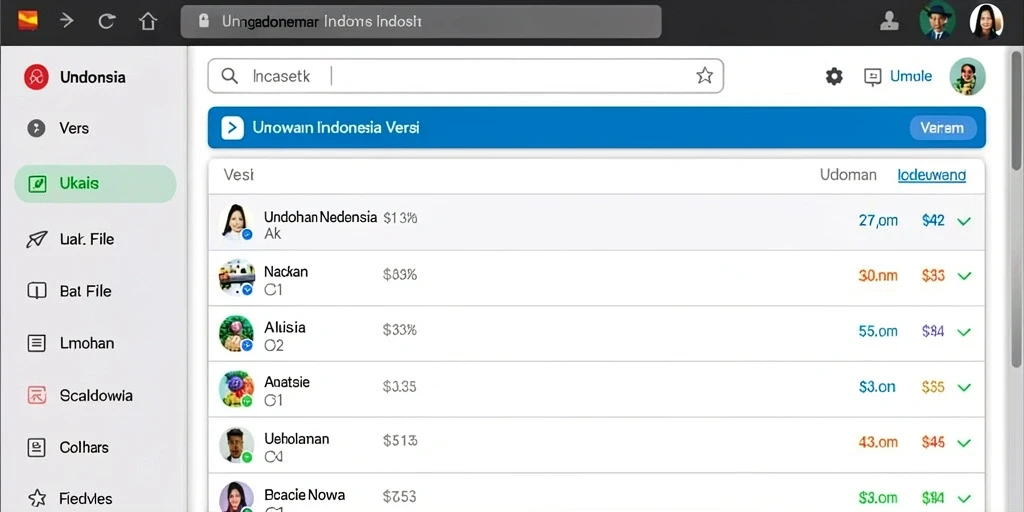This screenshot has width=1024, height=512.
Task: Go to browser home icon
Action: tap(148, 22)
